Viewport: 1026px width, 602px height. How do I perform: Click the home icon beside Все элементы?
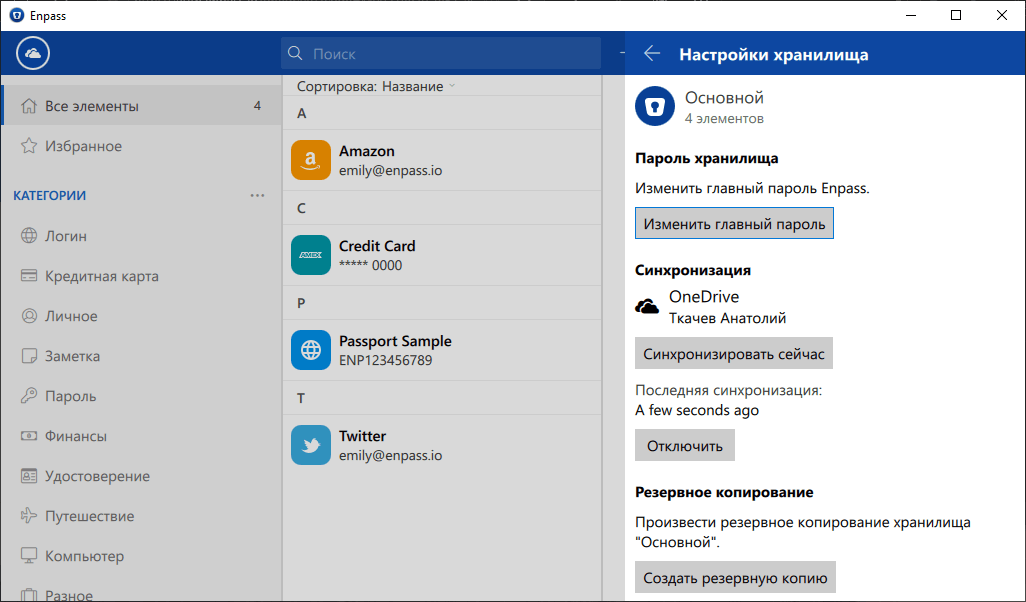tap(29, 105)
